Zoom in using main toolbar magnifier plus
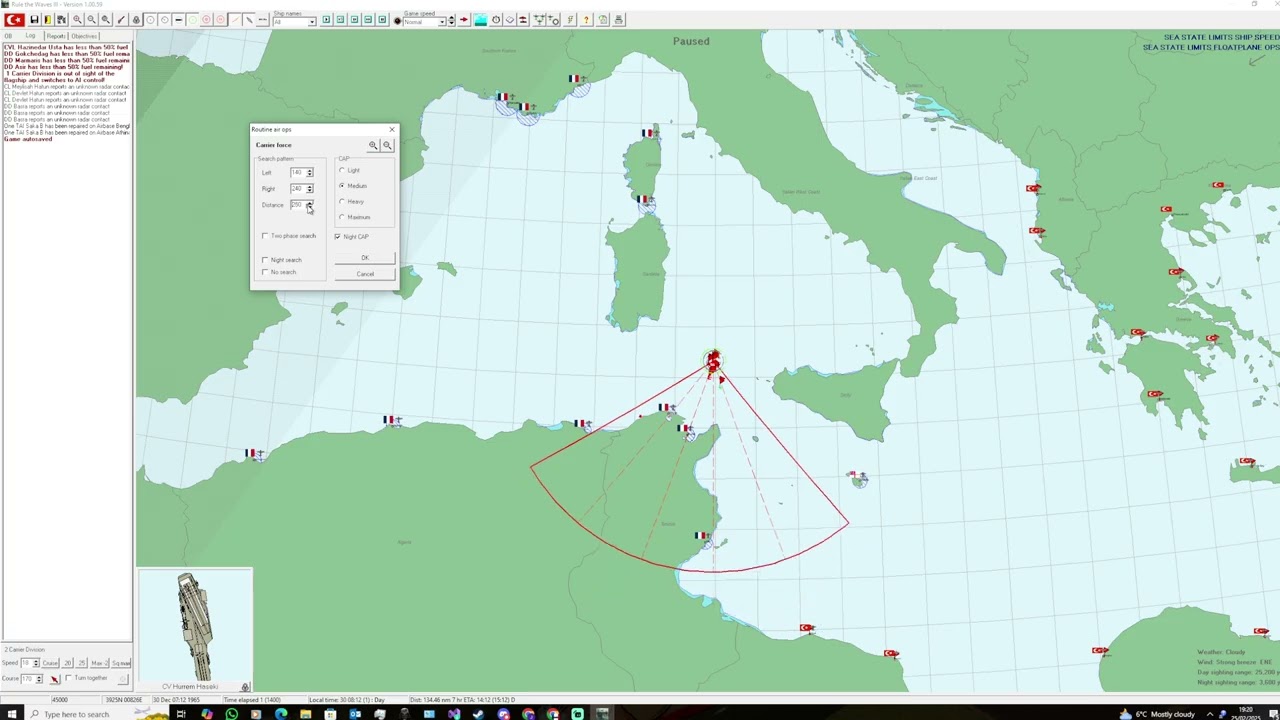This screenshot has width=1280, height=720. click(77, 20)
